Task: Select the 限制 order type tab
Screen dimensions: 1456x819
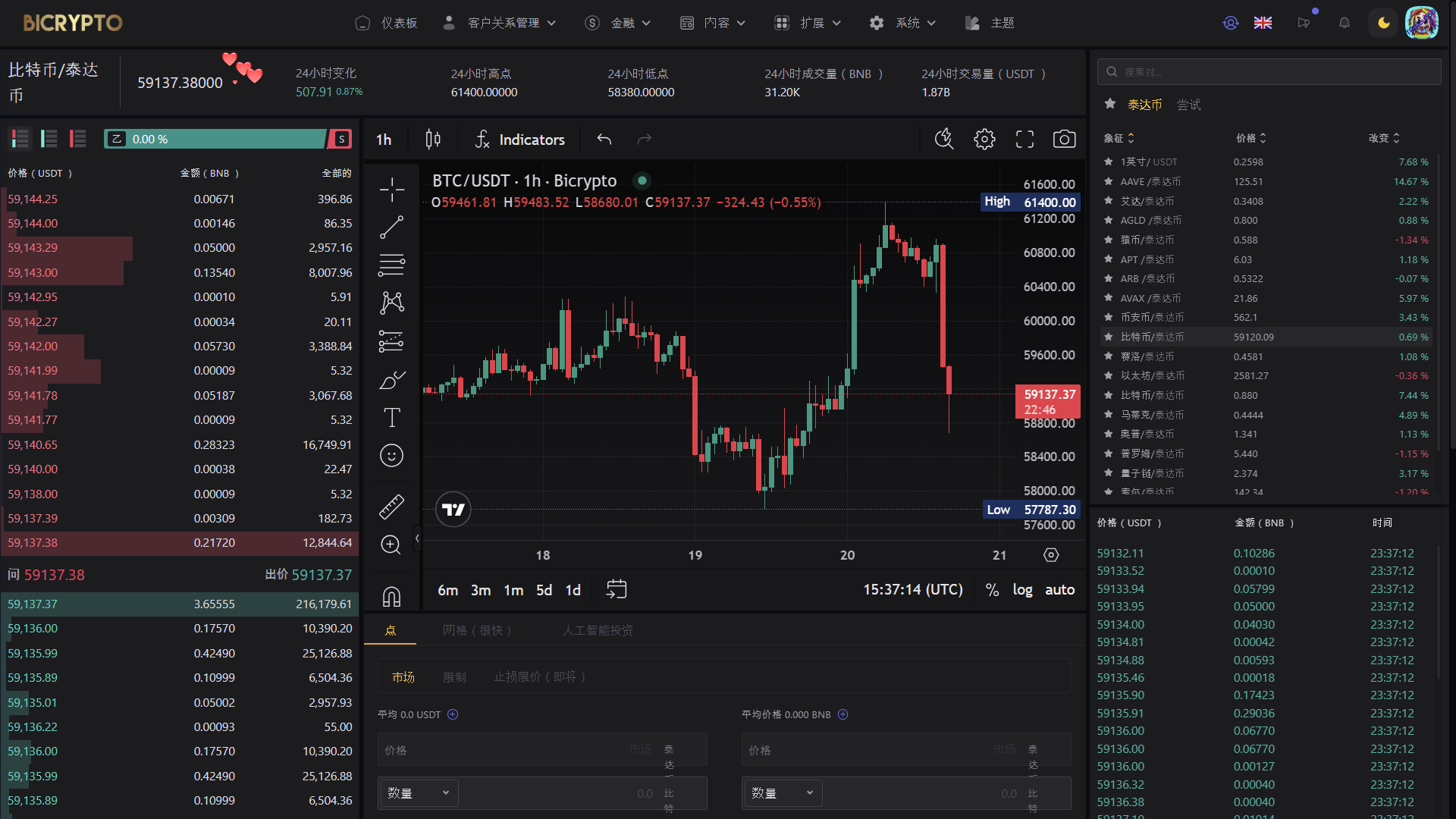Action: point(454,677)
